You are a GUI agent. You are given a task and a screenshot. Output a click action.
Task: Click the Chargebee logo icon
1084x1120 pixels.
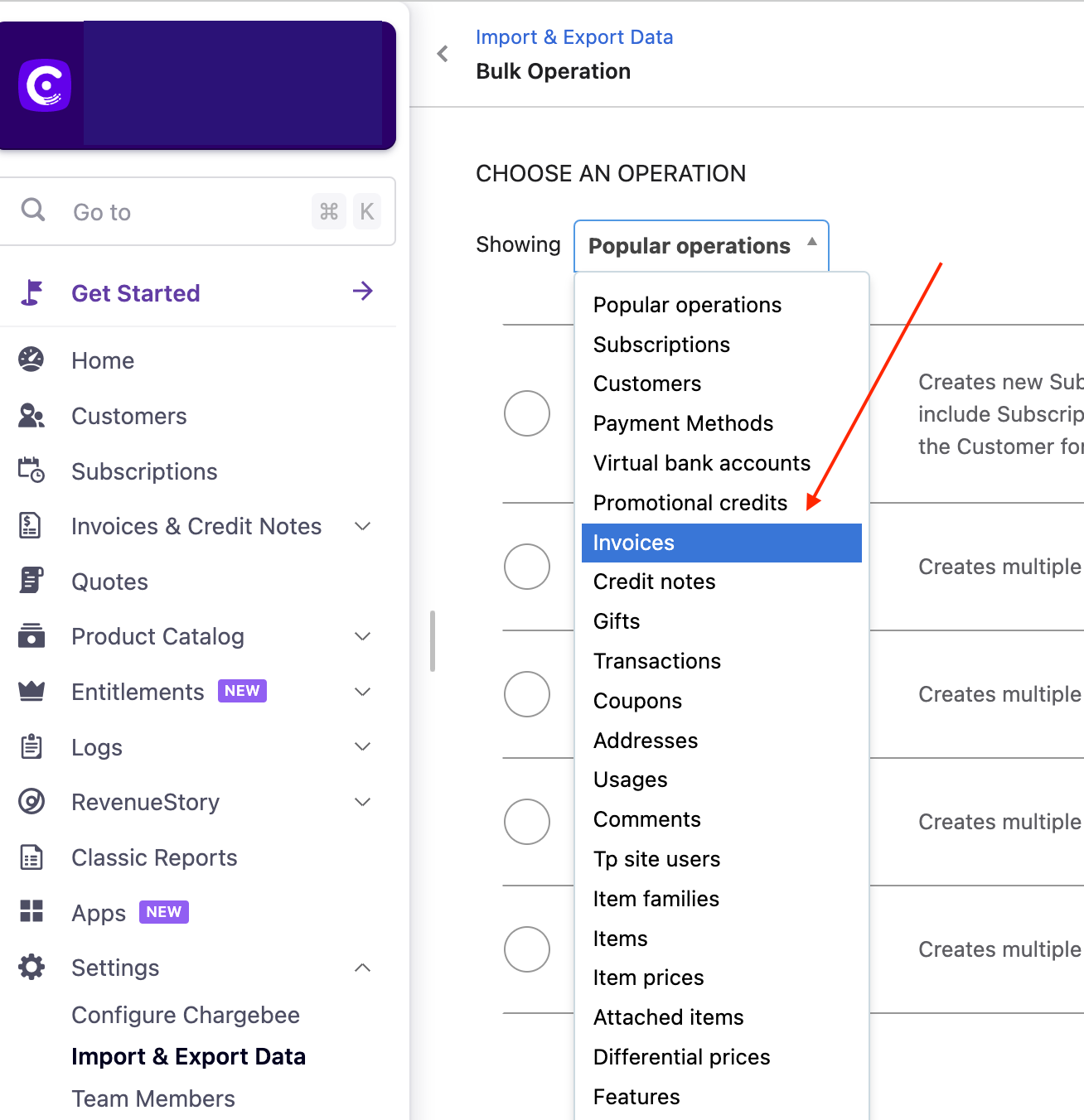(x=45, y=84)
